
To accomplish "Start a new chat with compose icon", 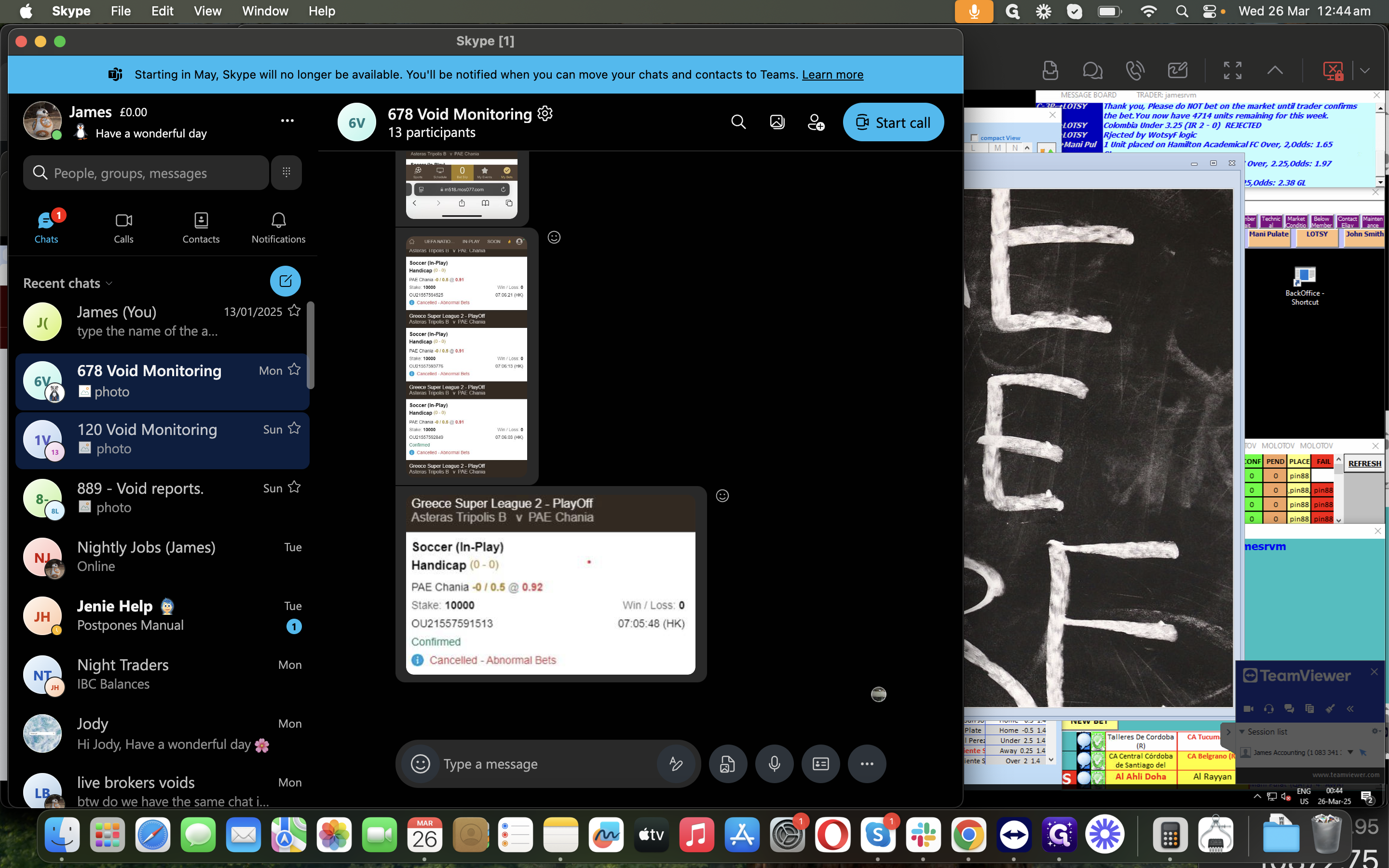I will (x=285, y=281).
